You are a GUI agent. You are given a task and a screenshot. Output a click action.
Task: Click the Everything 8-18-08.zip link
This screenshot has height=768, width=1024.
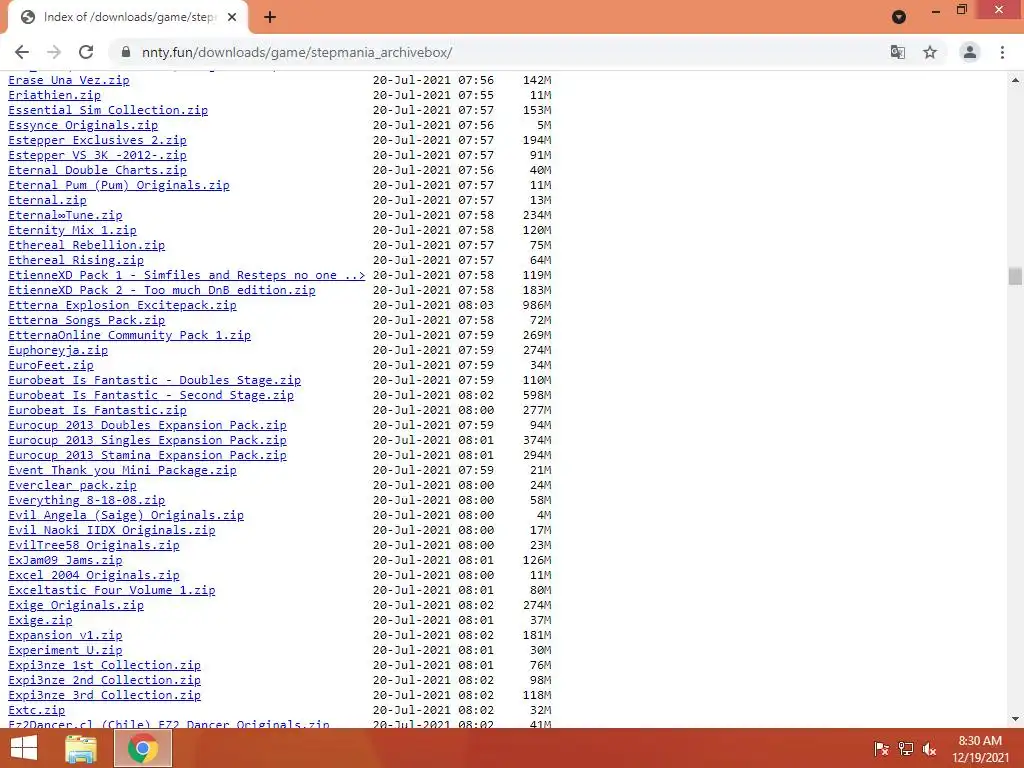point(86,500)
